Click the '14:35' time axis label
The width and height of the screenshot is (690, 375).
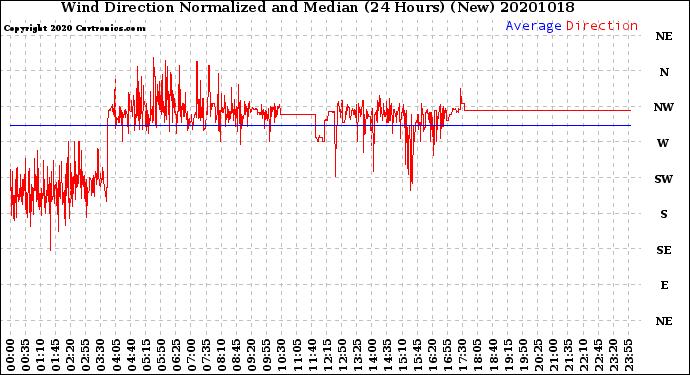388,355
